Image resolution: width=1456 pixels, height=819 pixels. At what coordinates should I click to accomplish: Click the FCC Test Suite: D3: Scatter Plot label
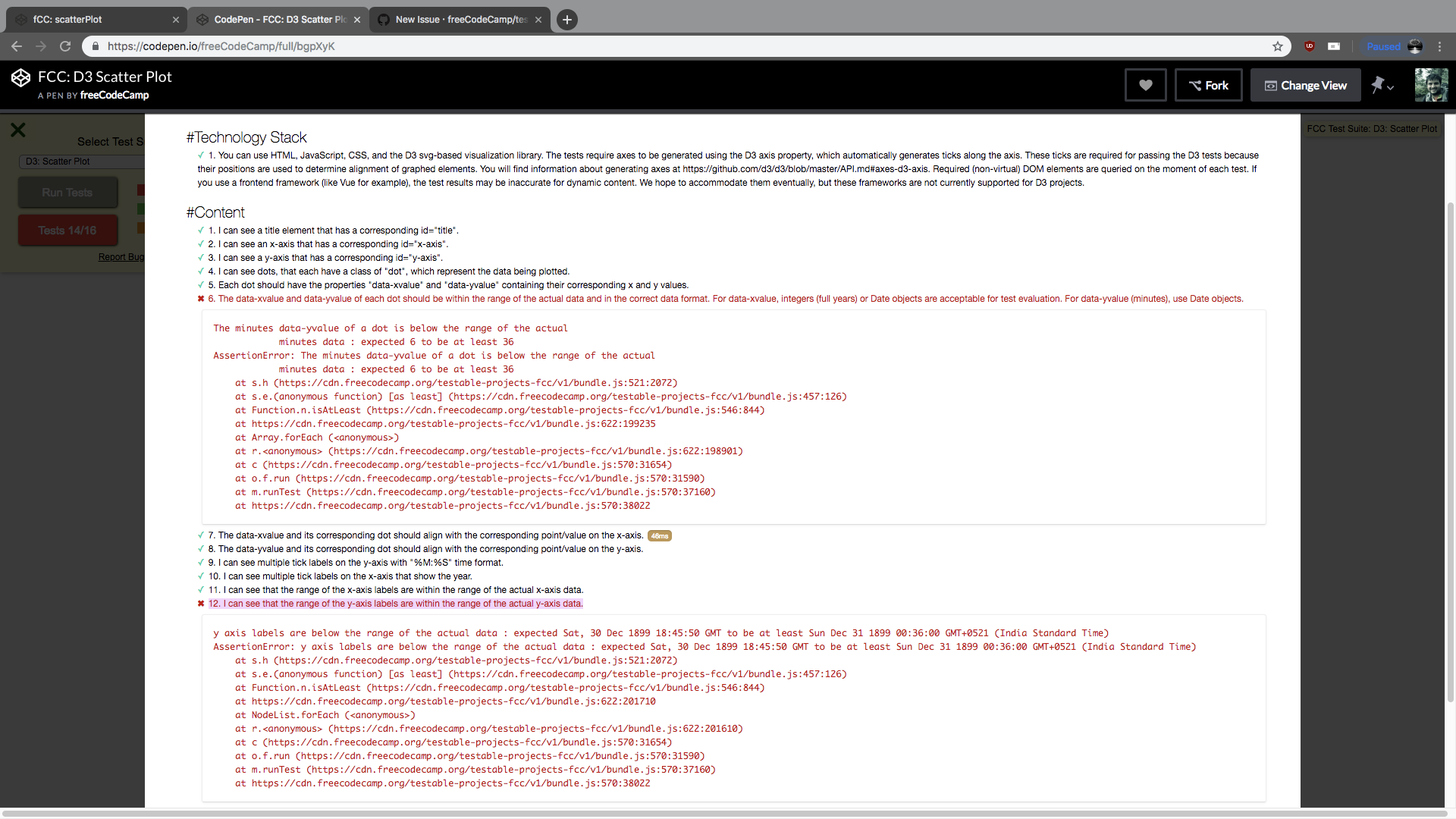(1372, 129)
